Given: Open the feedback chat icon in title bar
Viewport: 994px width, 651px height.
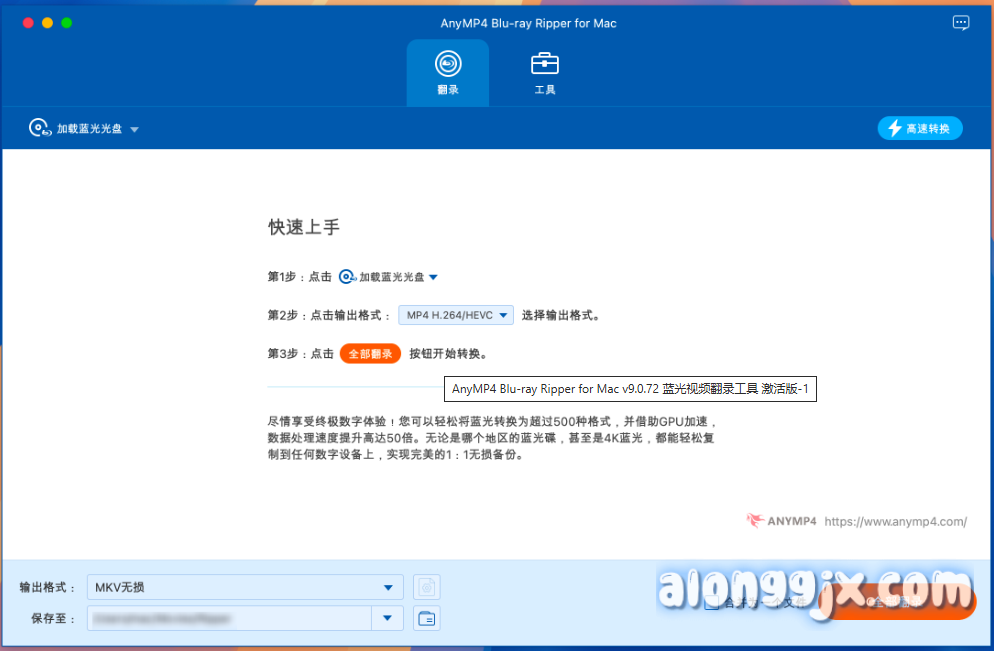Looking at the screenshot, I should tap(960, 23).
